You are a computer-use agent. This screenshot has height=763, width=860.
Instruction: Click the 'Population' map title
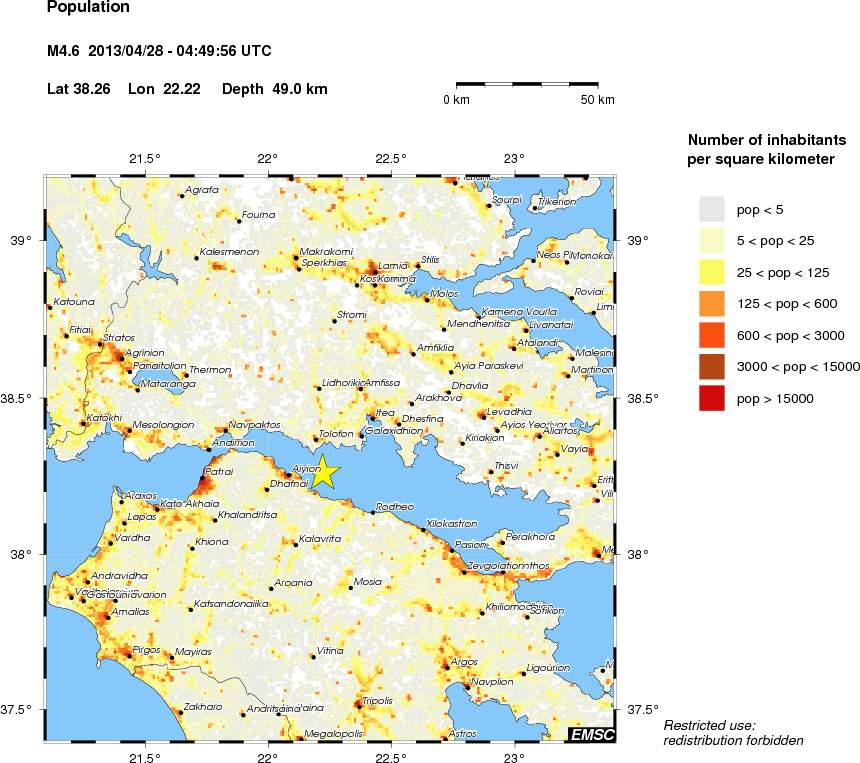88,8
